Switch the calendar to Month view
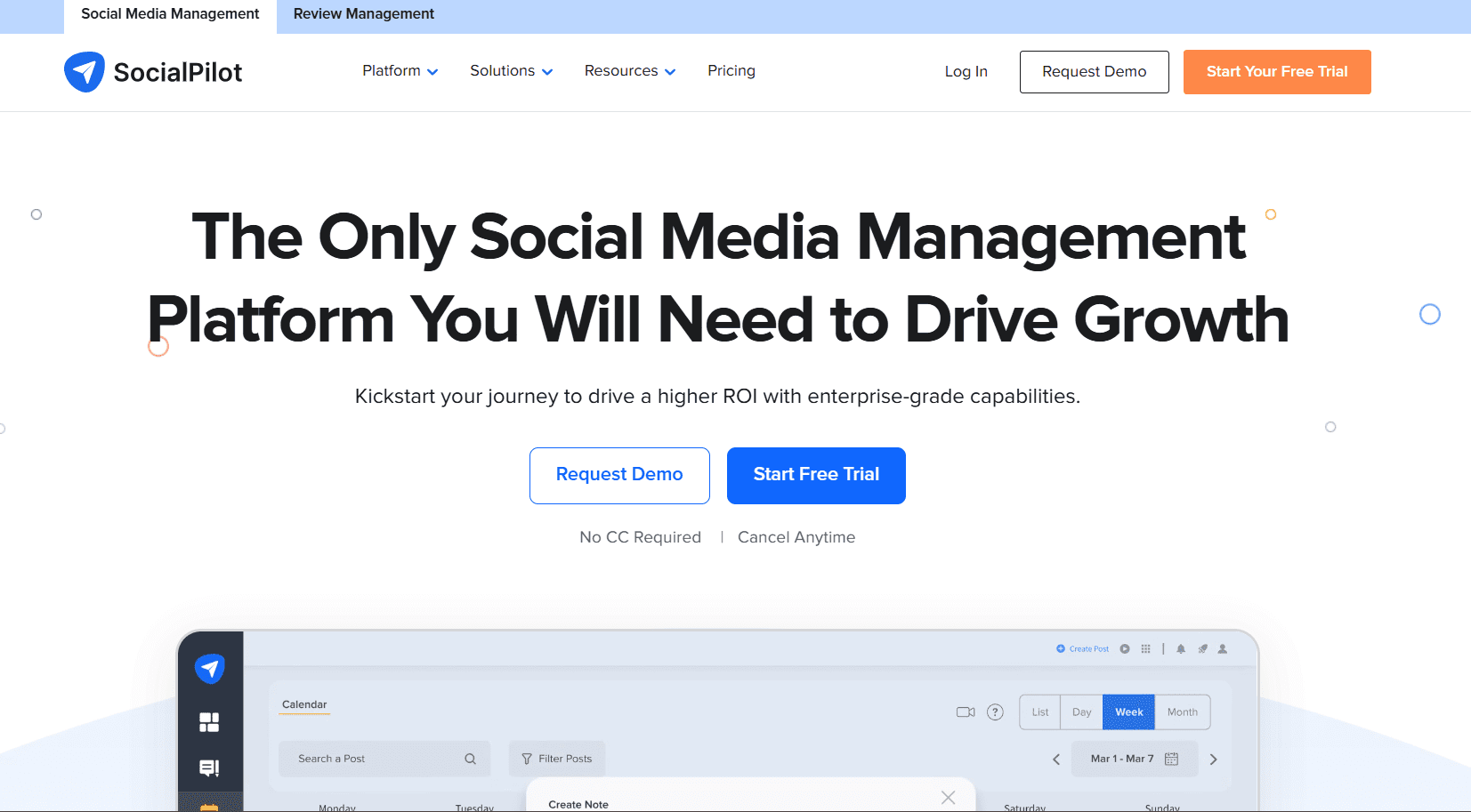The height and width of the screenshot is (812, 1471). 1183,712
